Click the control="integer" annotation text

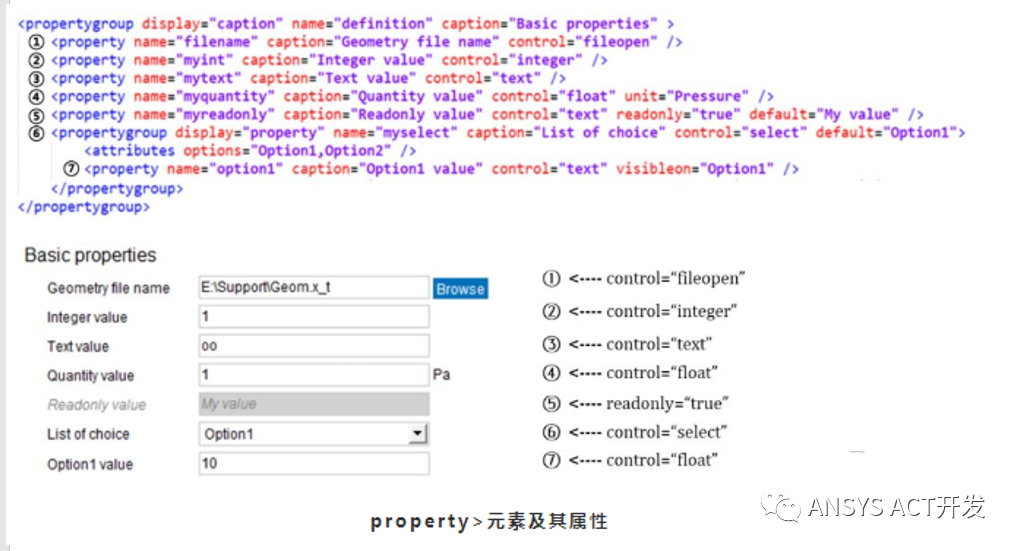[x=671, y=312]
